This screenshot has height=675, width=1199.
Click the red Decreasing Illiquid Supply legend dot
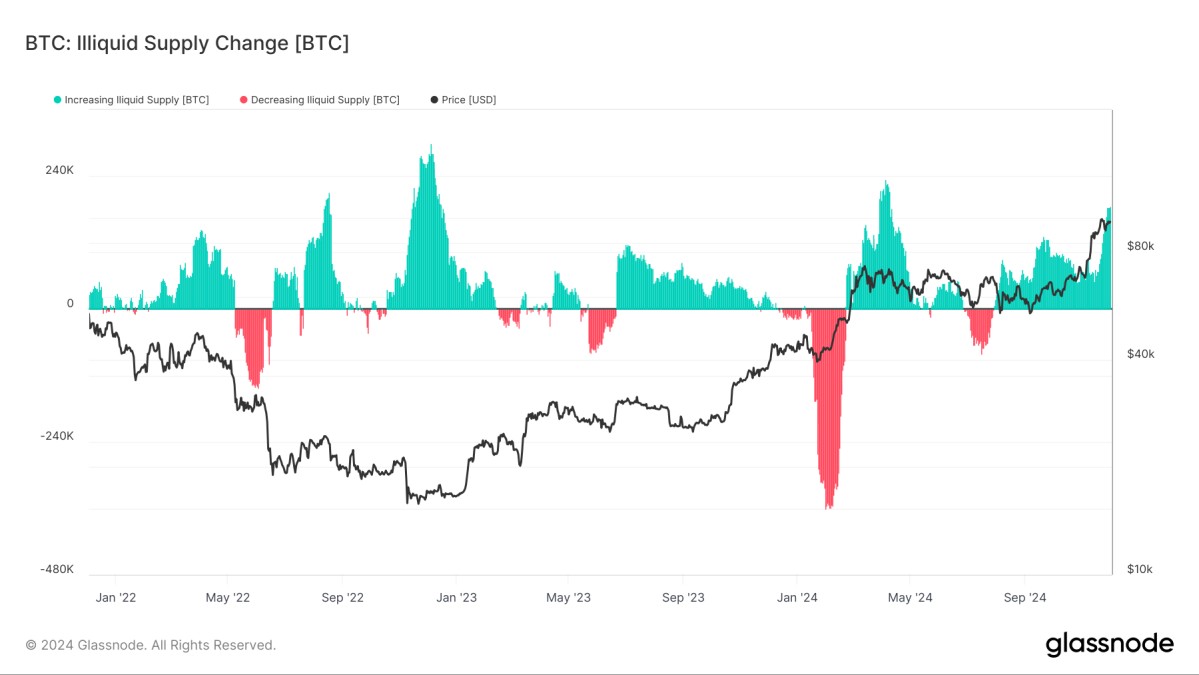pyautogui.click(x=243, y=100)
